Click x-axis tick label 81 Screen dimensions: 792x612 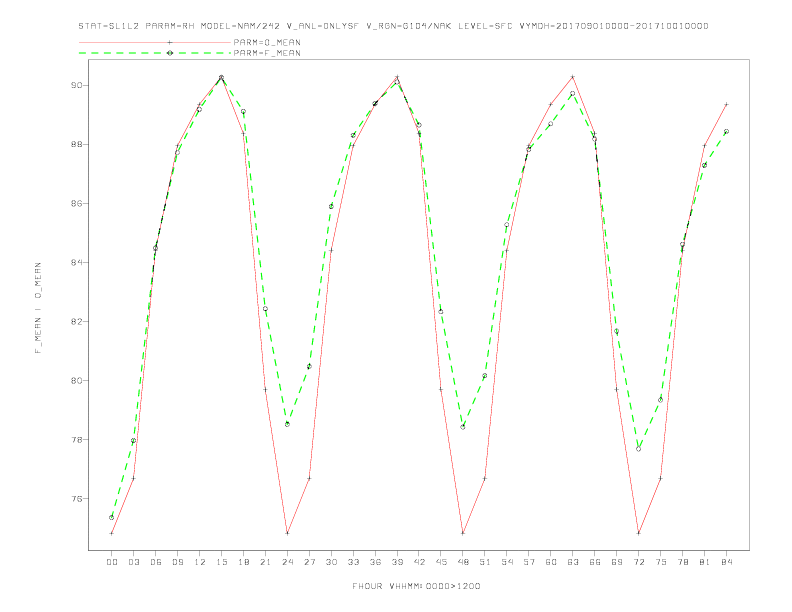point(705,562)
